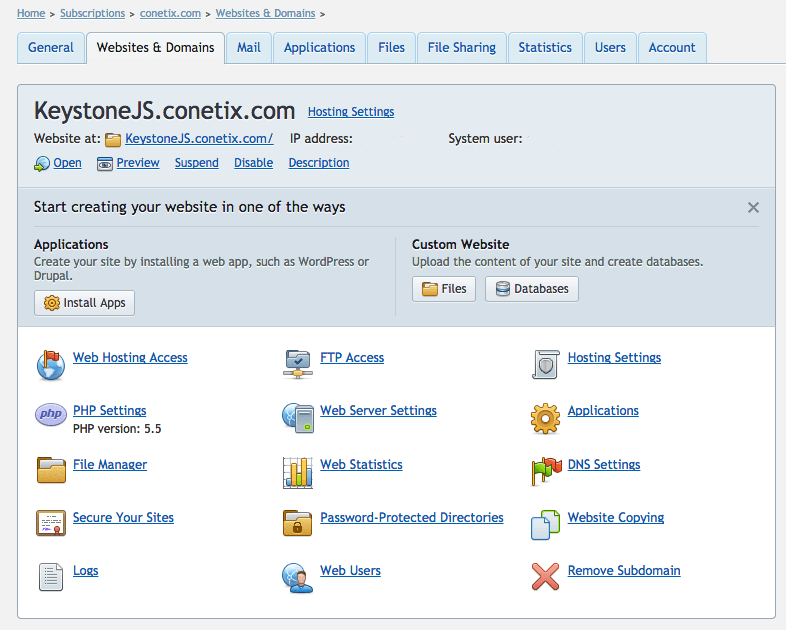Image resolution: width=786 pixels, height=630 pixels.
Task: Click the KeystoneJS.conetix.com page heading
Action: [164, 111]
